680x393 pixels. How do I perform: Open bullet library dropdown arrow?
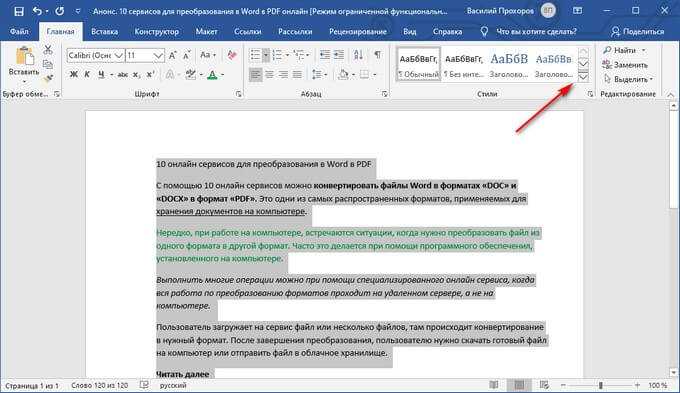coord(266,55)
